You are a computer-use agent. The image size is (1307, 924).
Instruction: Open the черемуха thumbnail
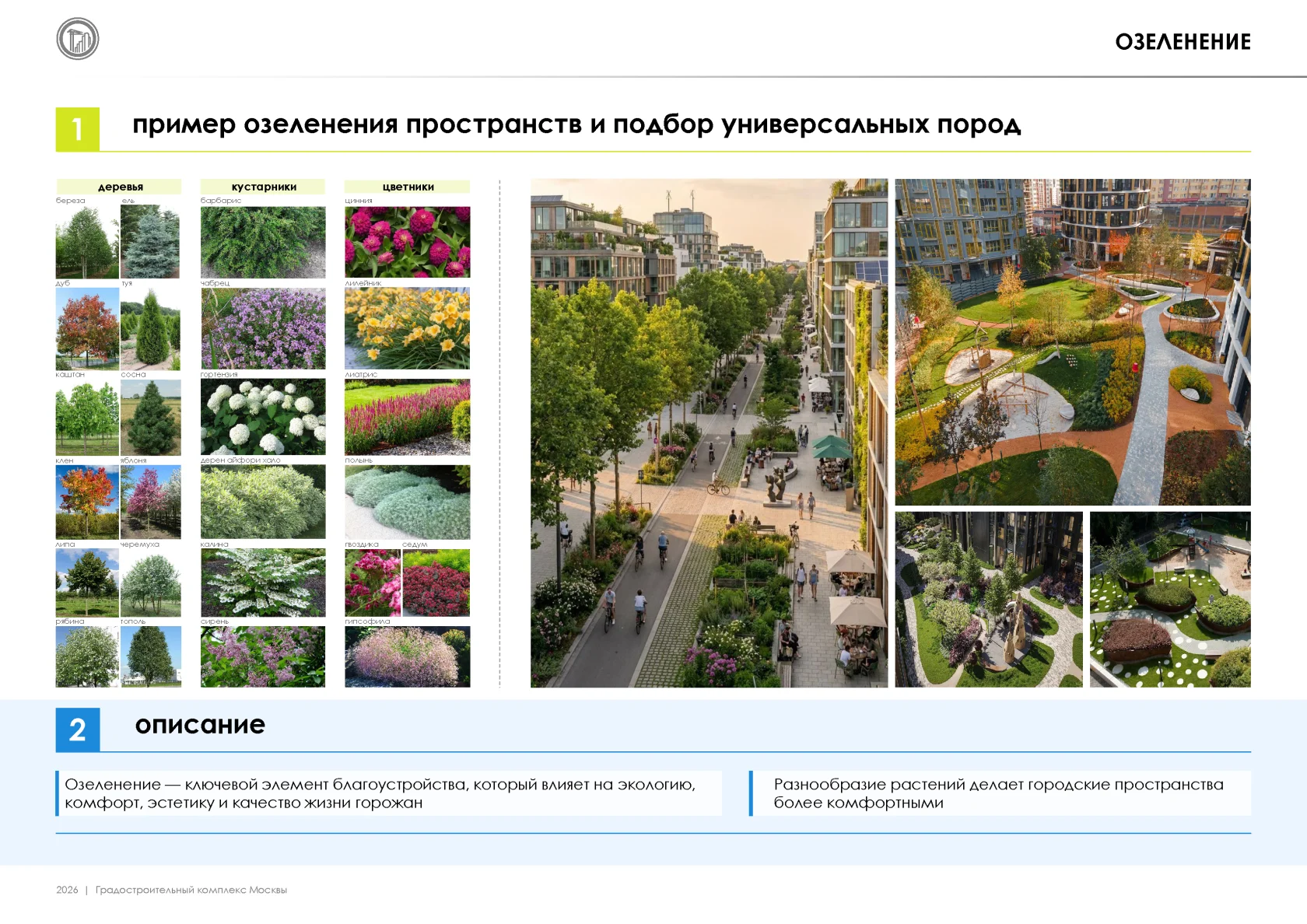tap(151, 583)
